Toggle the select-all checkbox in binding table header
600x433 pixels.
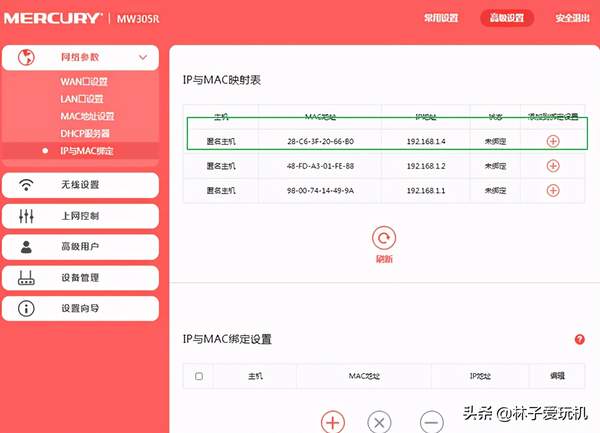[x=199, y=376]
